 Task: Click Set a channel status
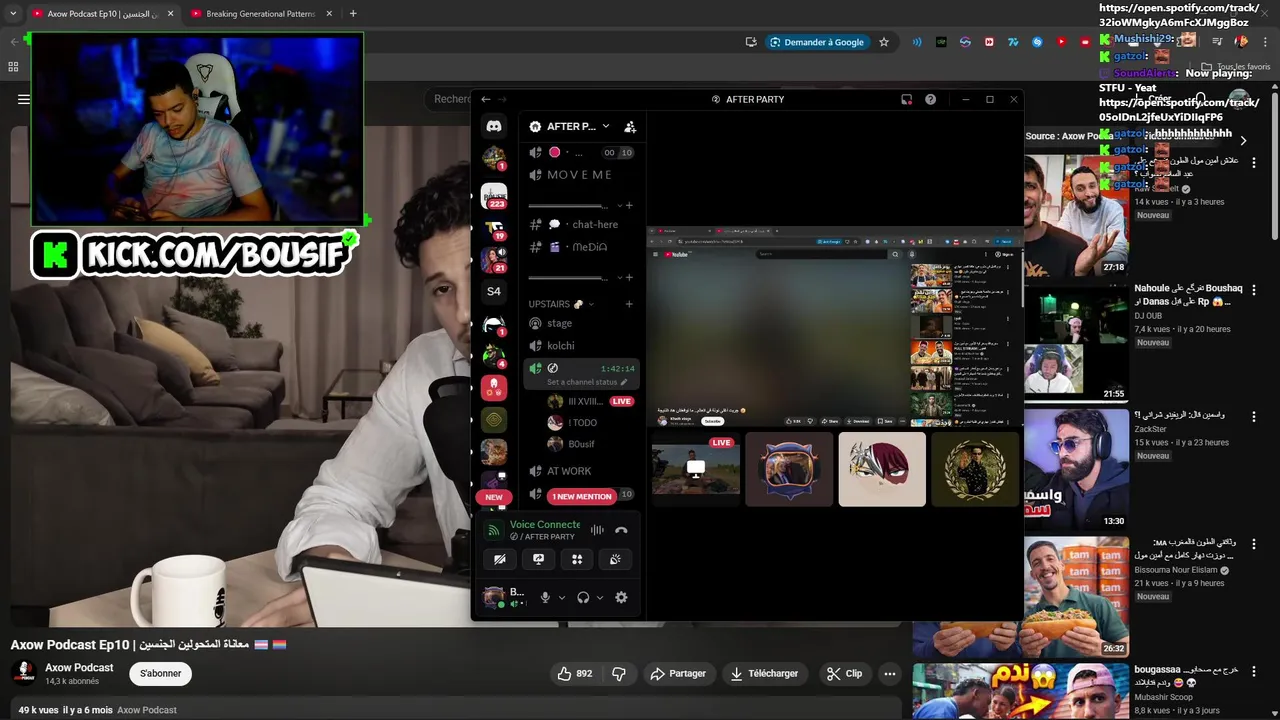coord(587,382)
